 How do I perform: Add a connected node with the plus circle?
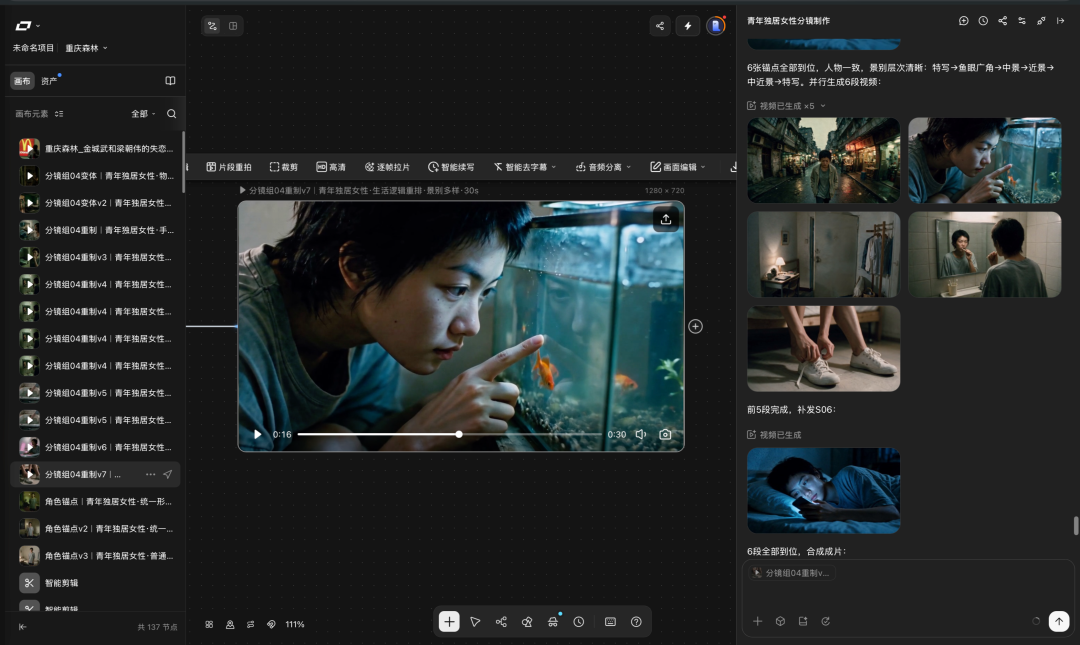coord(696,327)
